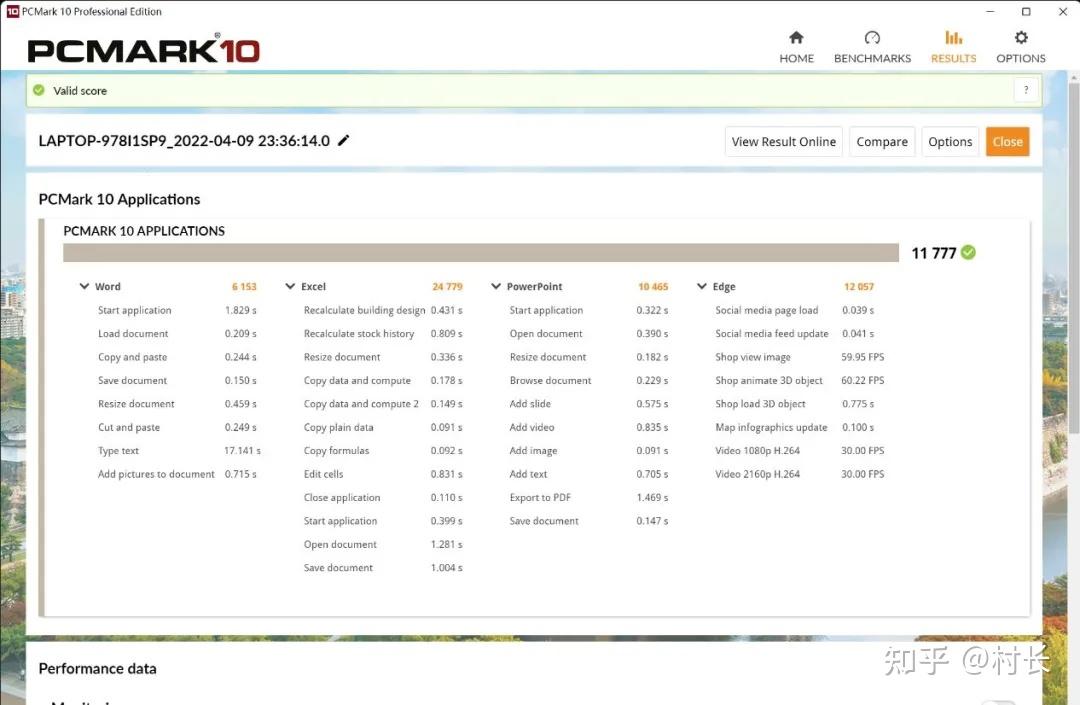Click 'Cut and paste' row in Word
Viewport: 1080px width, 705px height.
(x=177, y=427)
